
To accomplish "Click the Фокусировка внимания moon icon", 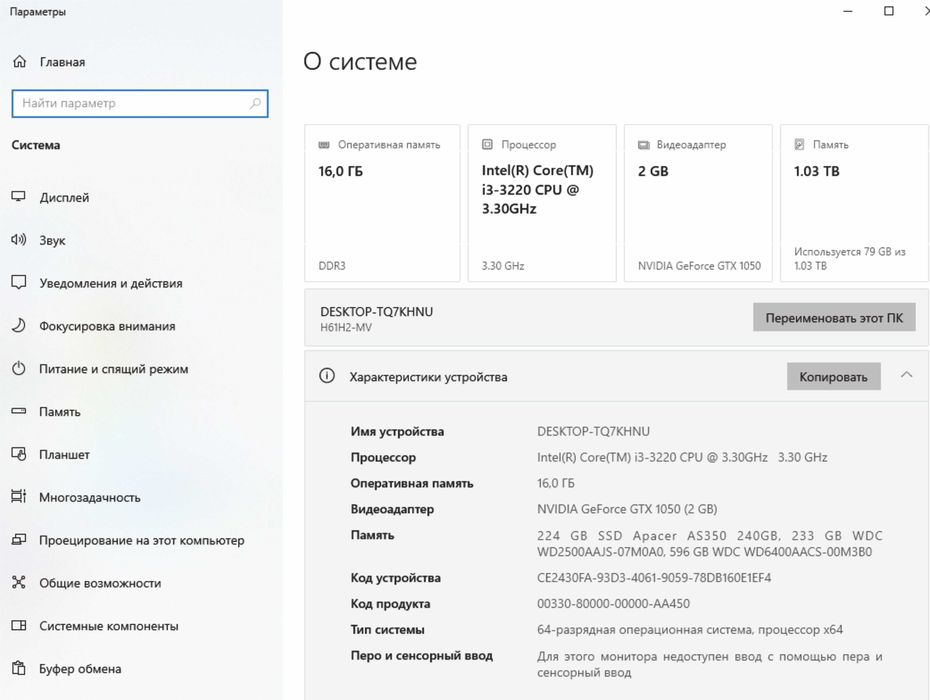I will 19,326.
